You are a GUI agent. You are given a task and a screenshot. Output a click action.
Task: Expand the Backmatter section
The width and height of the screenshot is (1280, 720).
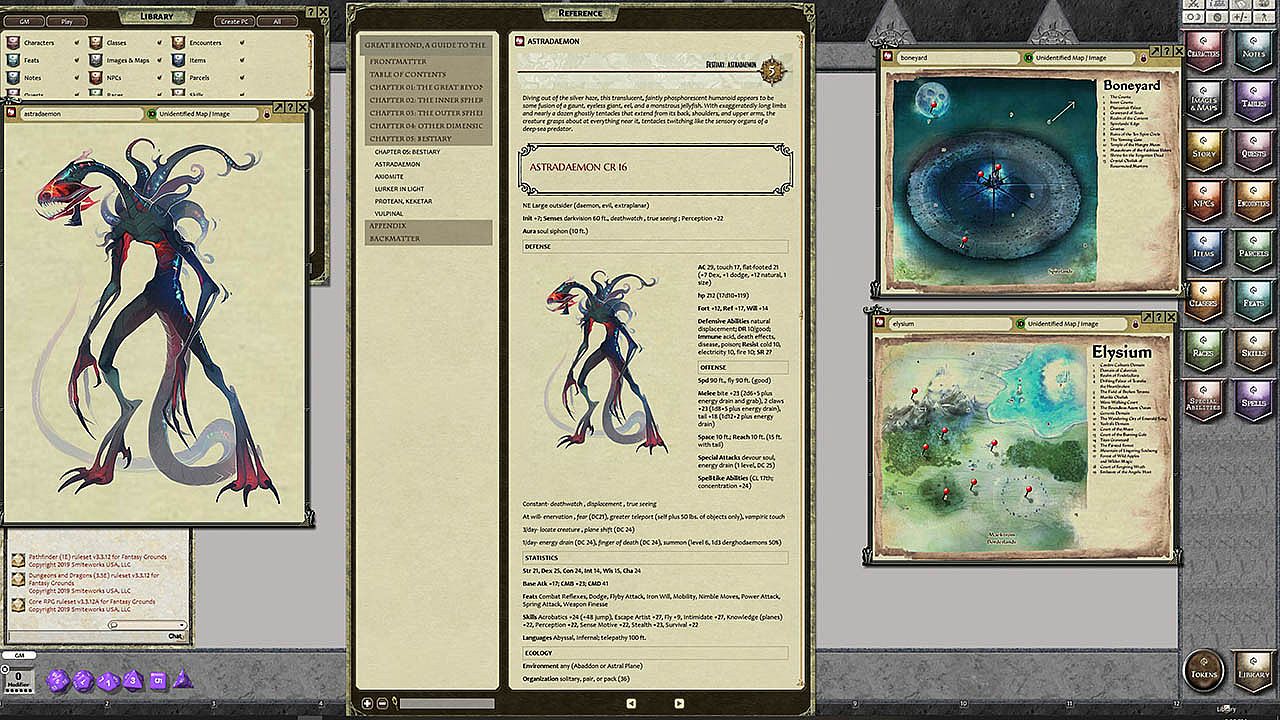[x=429, y=239]
